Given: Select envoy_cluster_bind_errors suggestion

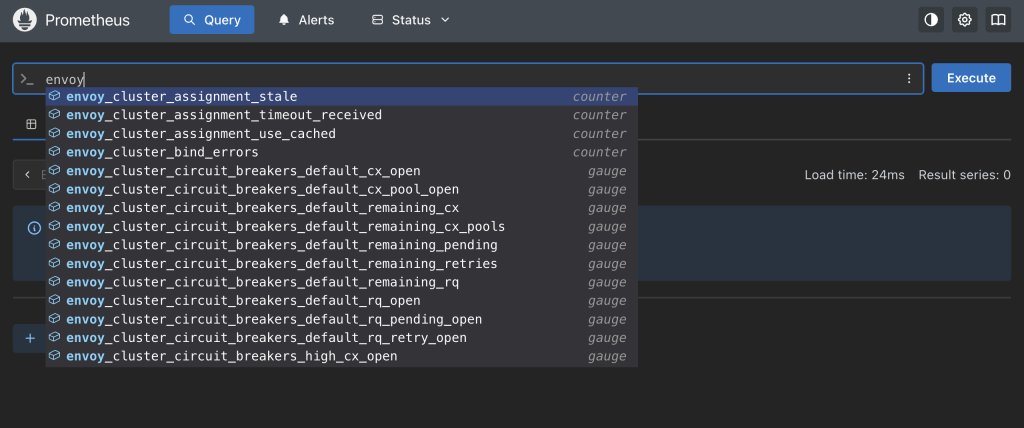Looking at the screenshot, I should (x=342, y=152).
